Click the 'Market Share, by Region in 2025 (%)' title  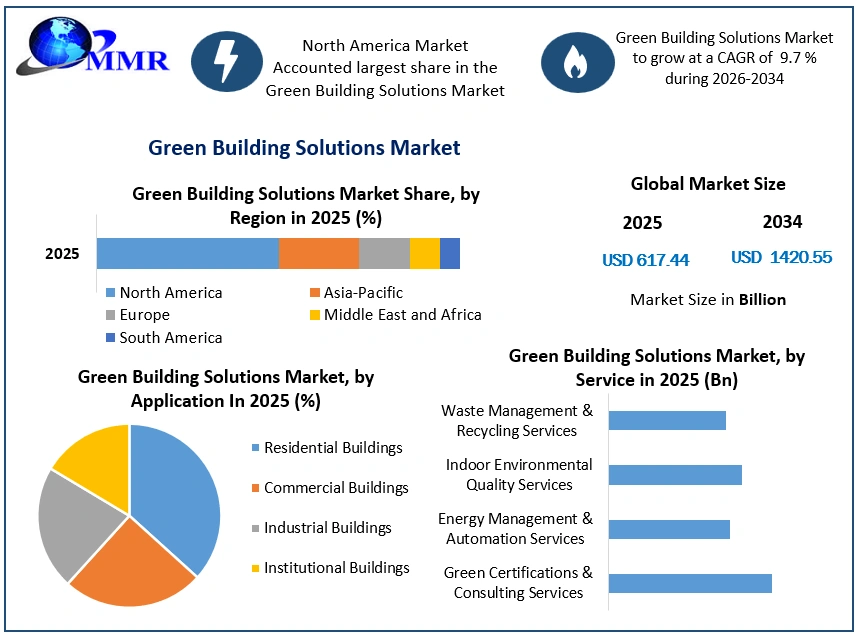[306, 206]
